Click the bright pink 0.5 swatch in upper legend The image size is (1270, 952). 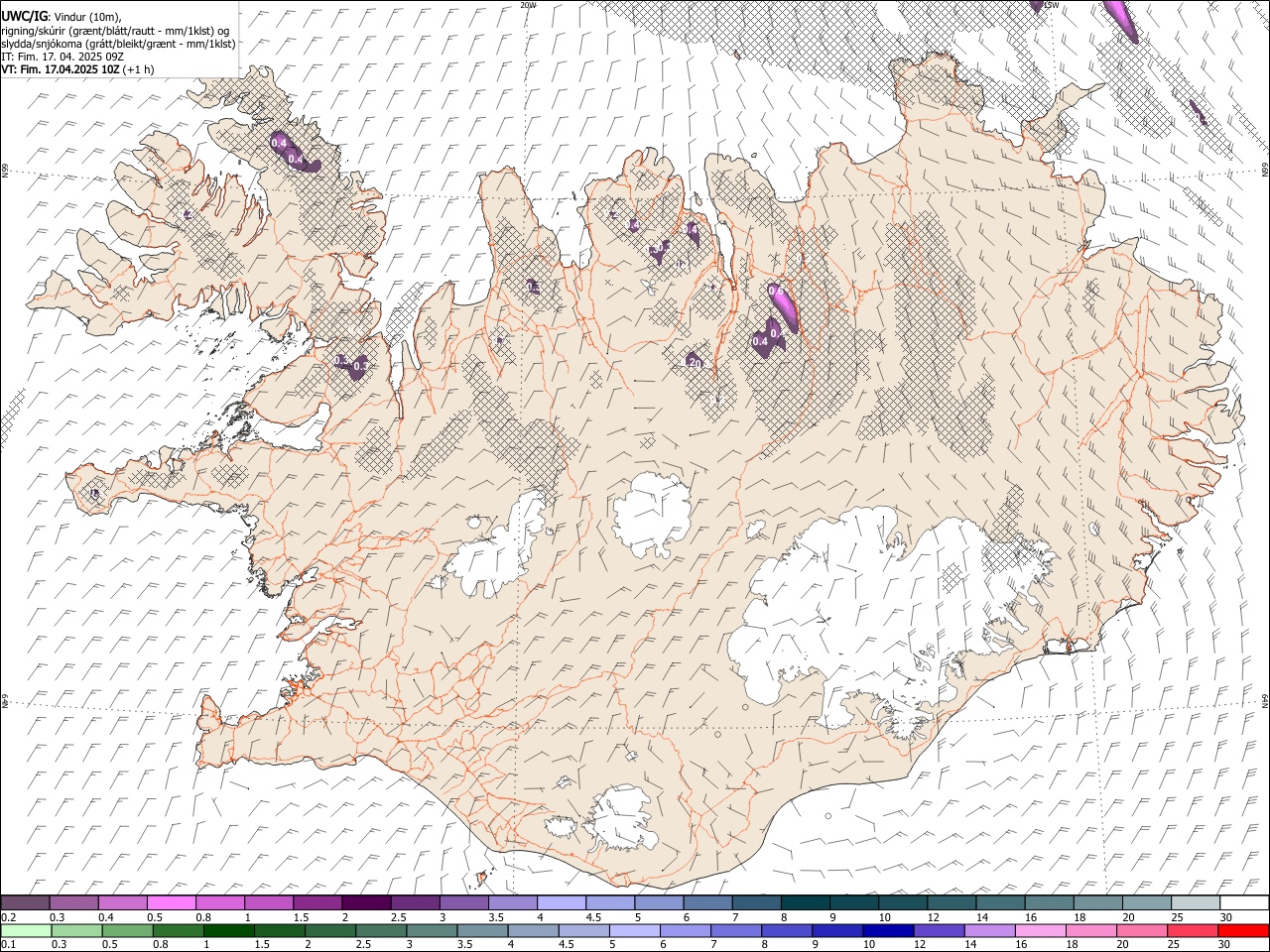pos(171,902)
